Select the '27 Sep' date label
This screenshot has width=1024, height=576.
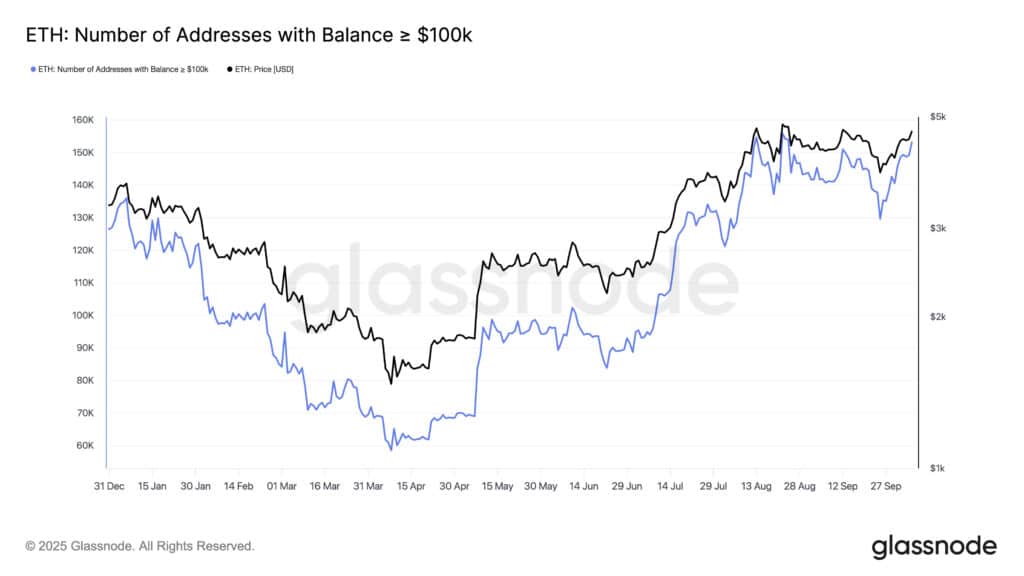click(x=889, y=486)
